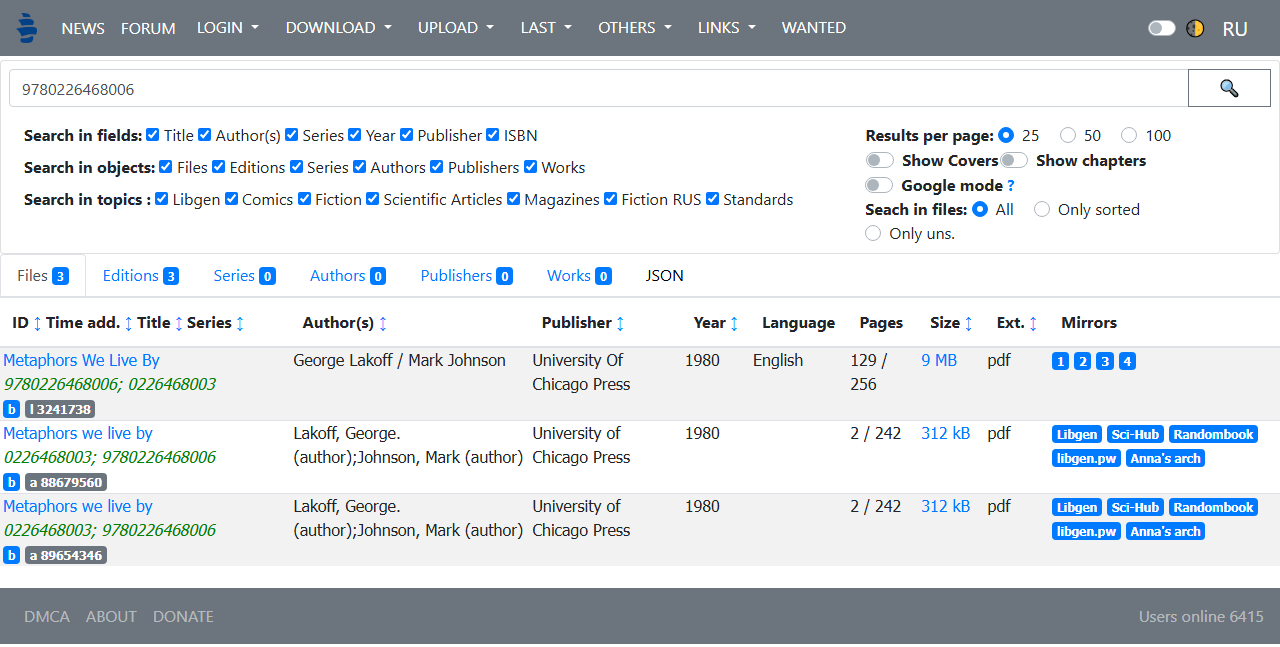
Task: Switch to the Editions tab
Action: [x=141, y=276]
